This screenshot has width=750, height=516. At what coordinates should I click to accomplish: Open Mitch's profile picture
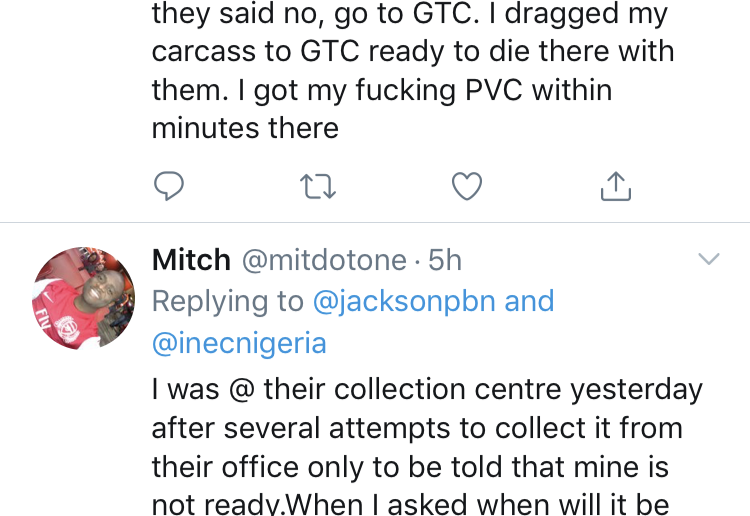(83, 298)
